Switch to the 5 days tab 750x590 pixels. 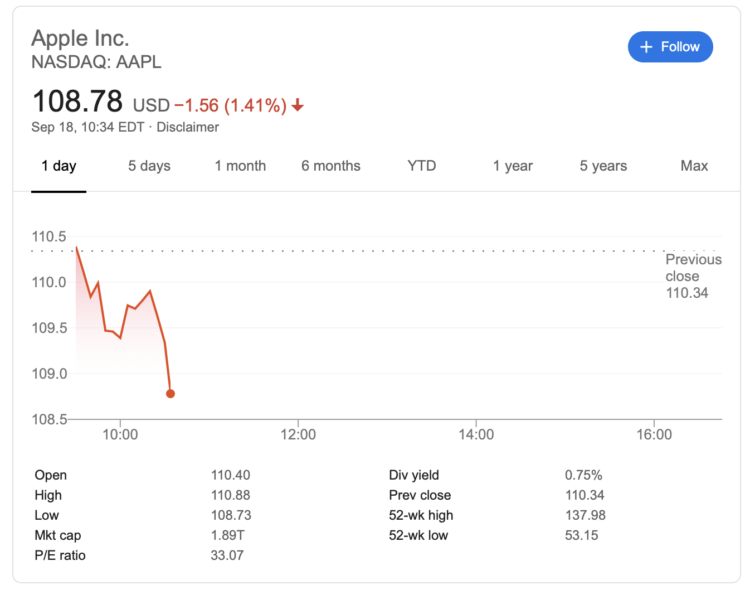(149, 166)
